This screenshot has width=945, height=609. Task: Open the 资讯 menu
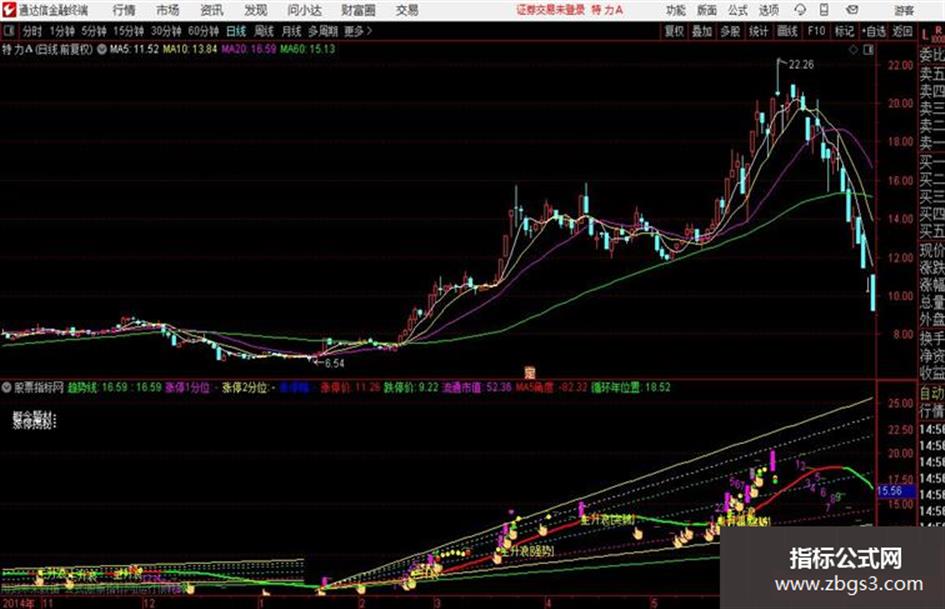click(x=212, y=10)
